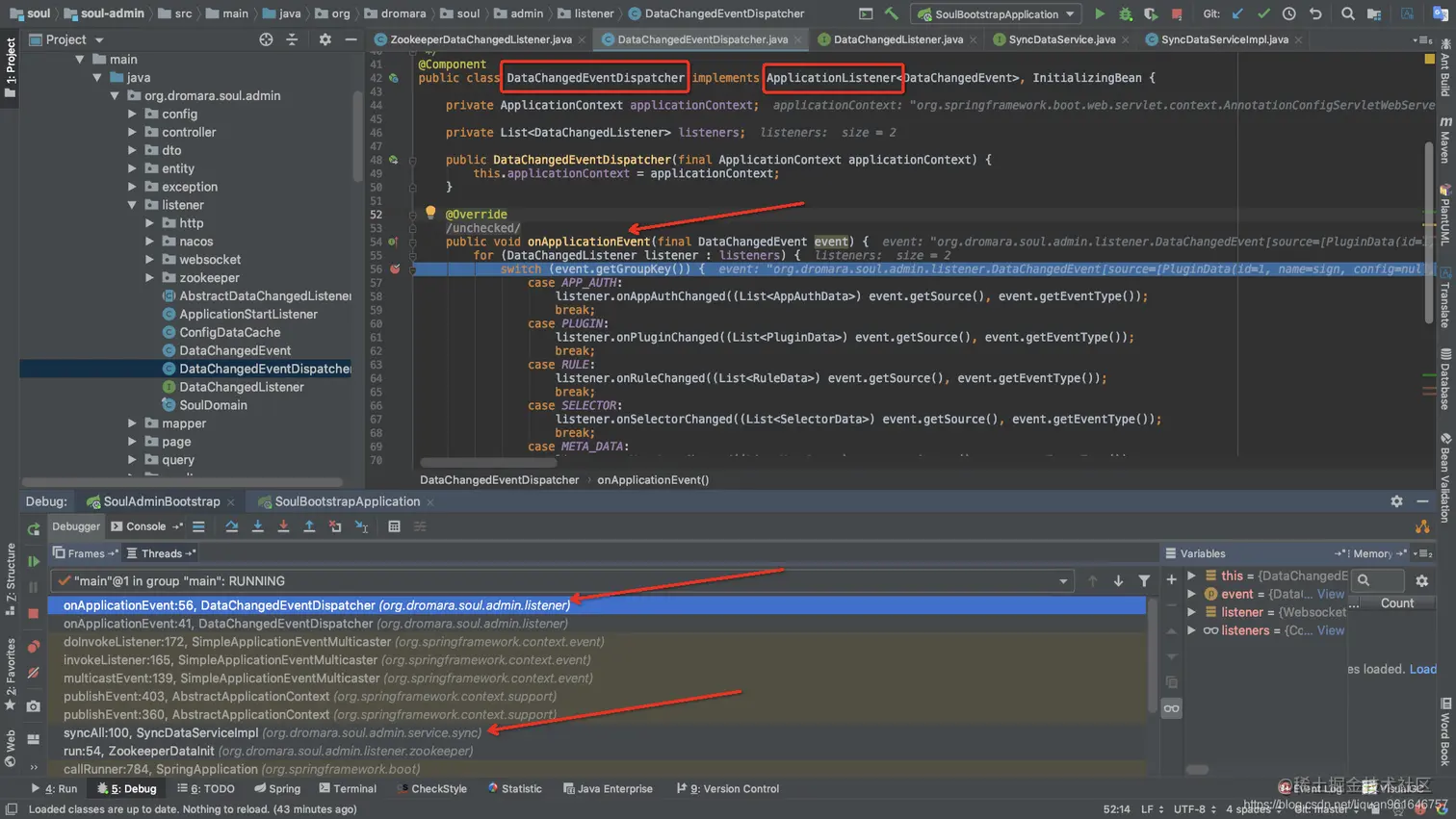
Task: Stop the debug session red square icon
Action: 34,613
